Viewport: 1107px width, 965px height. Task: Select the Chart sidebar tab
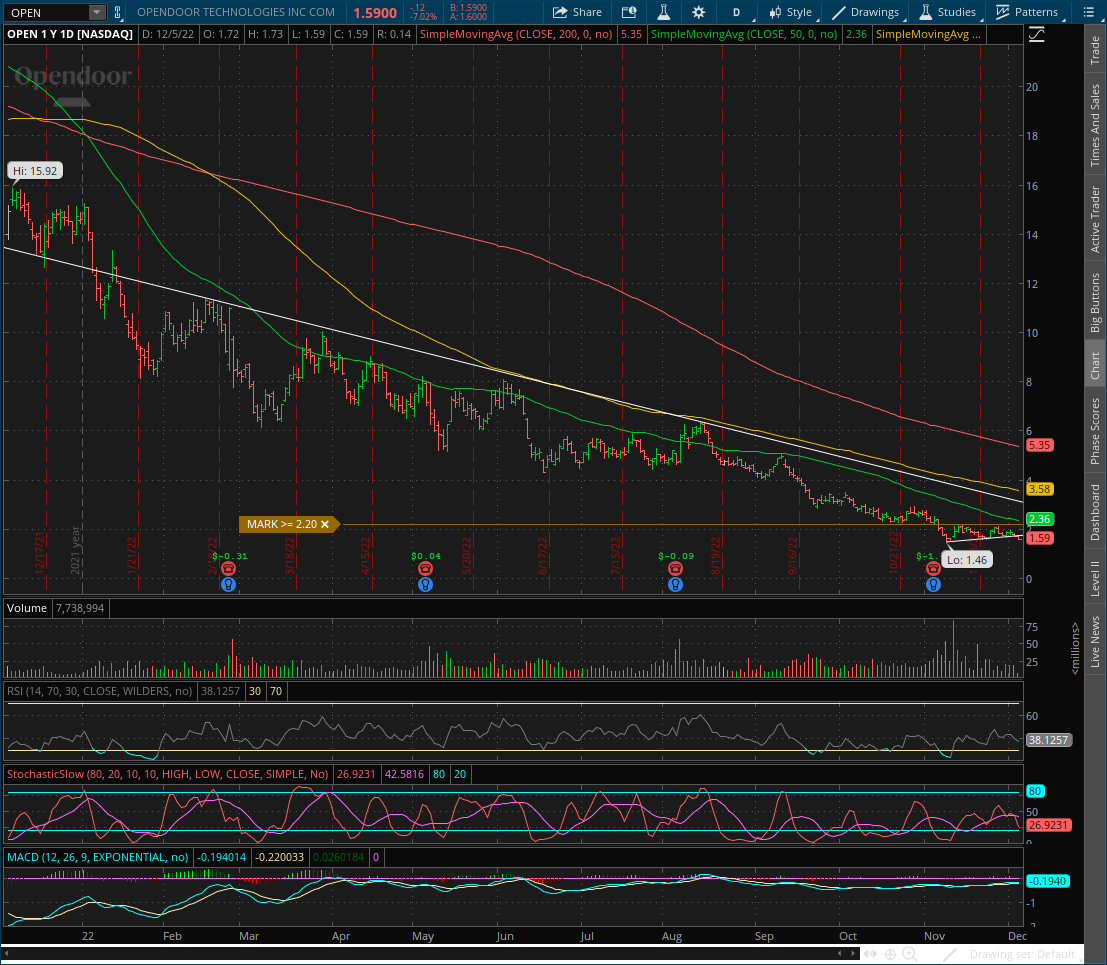pyautogui.click(x=1095, y=366)
